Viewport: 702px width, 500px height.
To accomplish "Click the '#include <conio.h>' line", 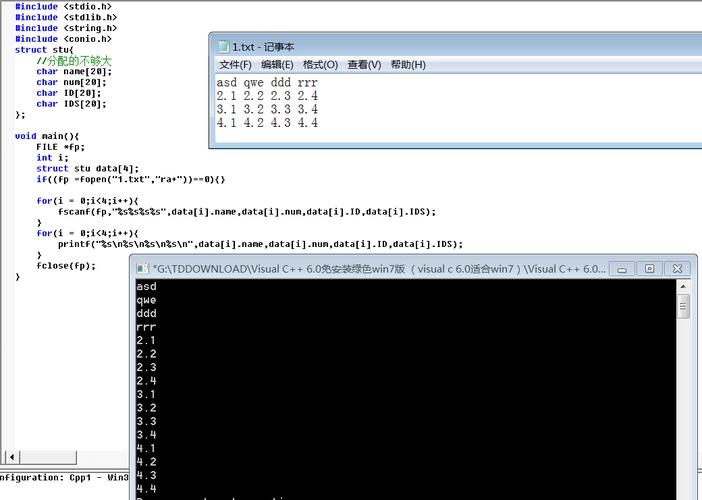I will (x=63, y=39).
